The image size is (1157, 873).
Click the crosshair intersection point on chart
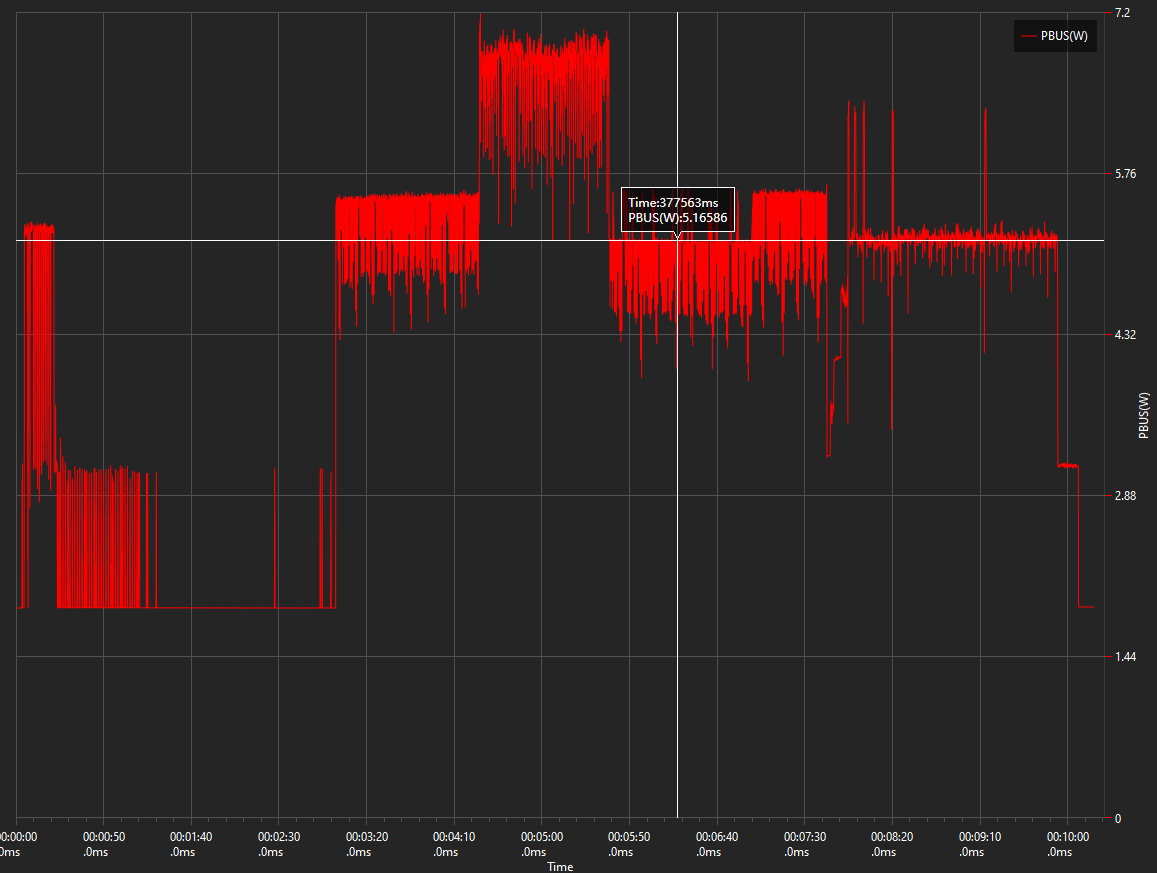point(678,240)
